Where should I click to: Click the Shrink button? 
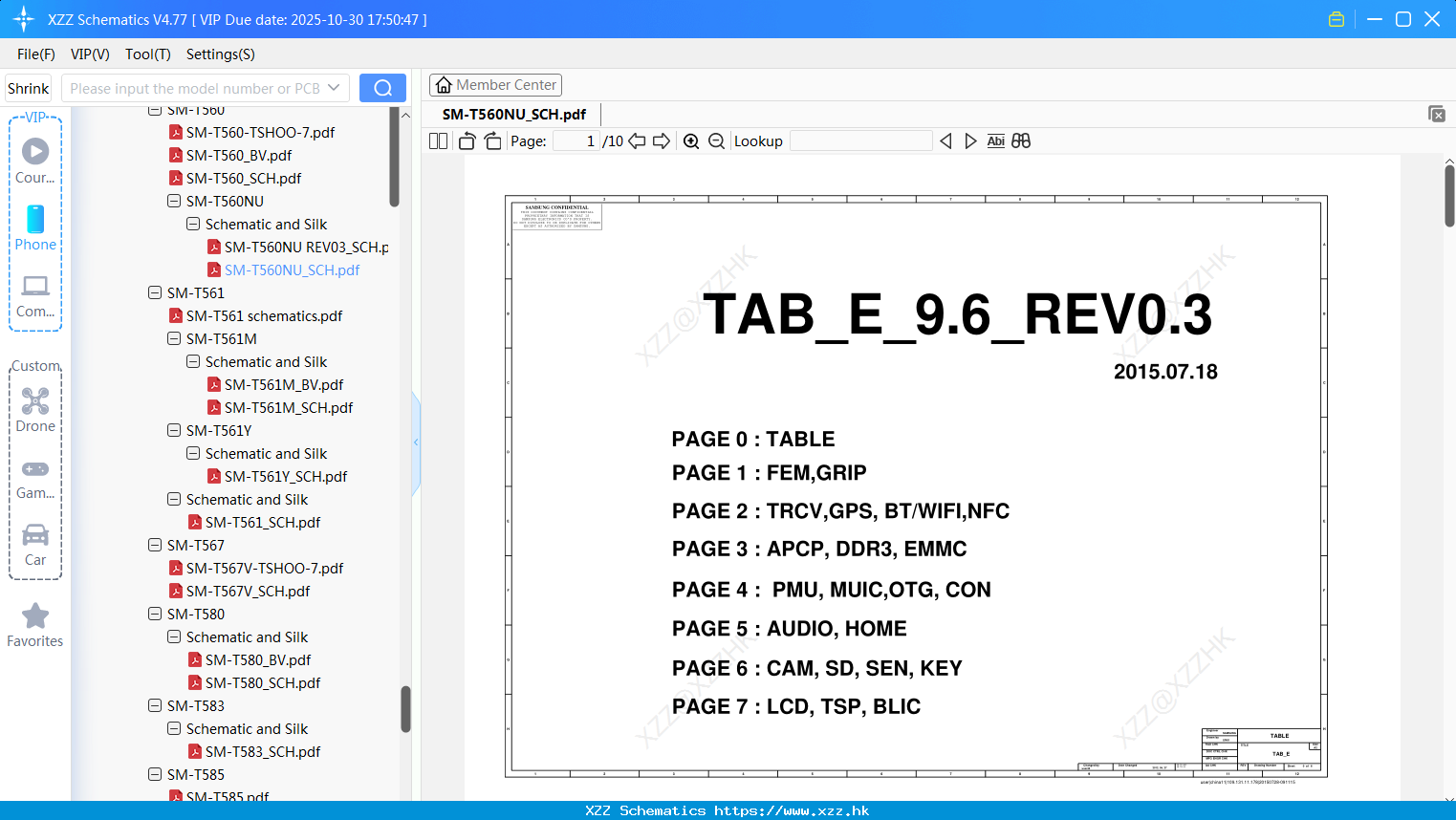29,88
